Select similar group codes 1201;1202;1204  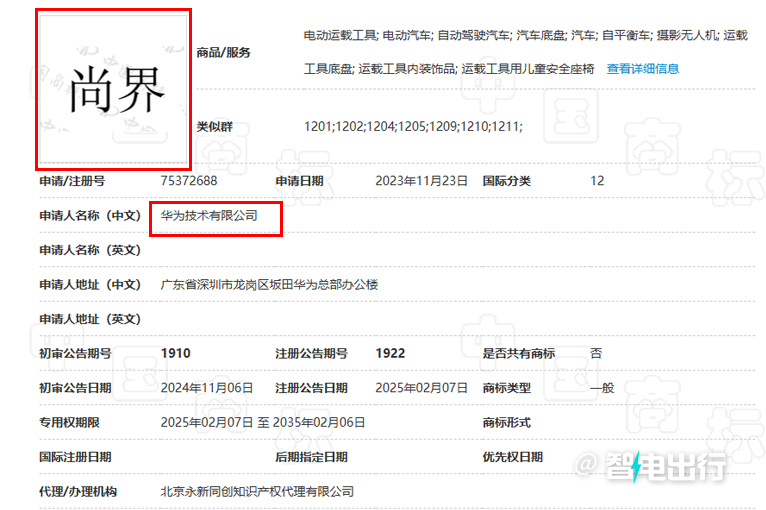349,127
